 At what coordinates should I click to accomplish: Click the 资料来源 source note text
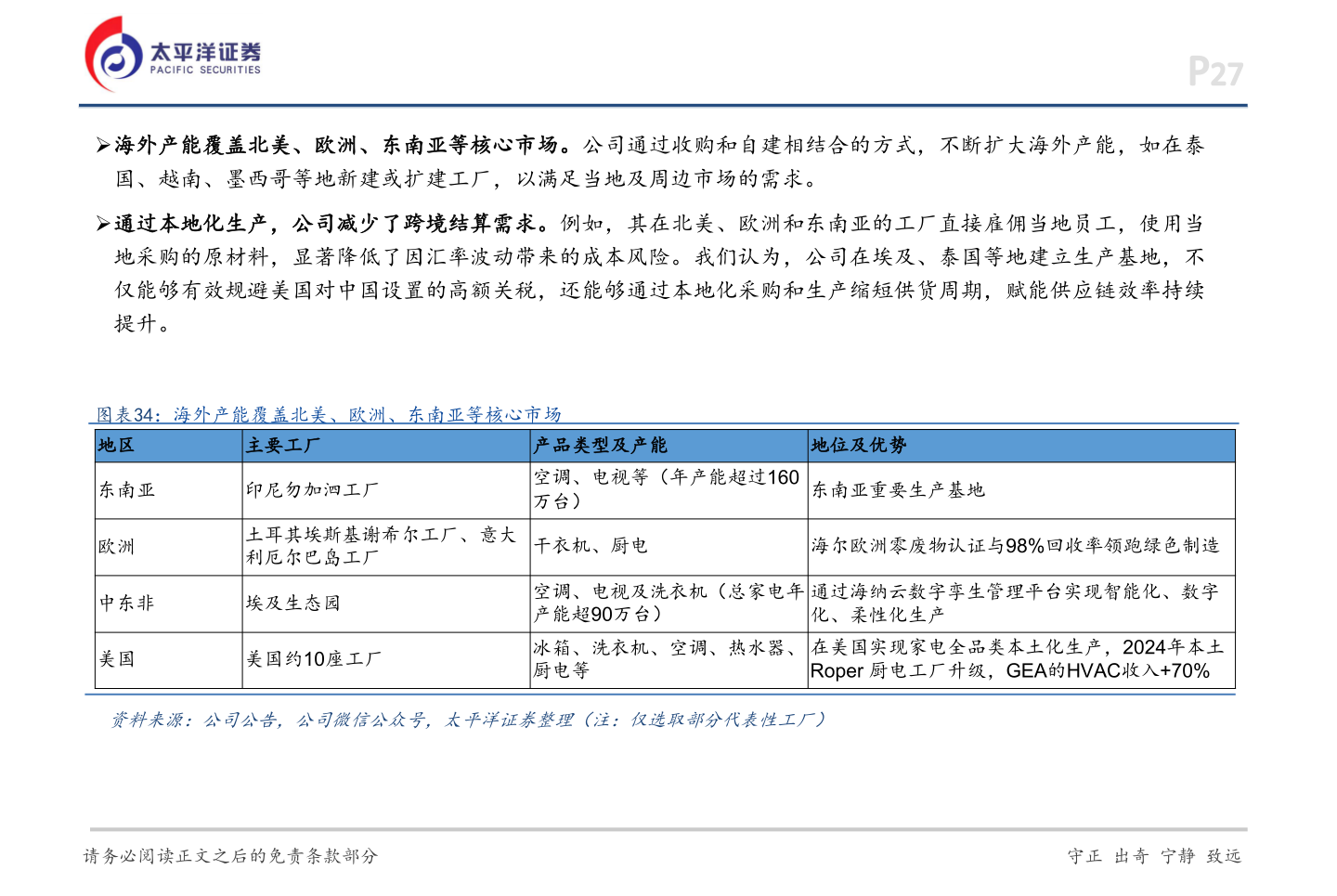468,720
